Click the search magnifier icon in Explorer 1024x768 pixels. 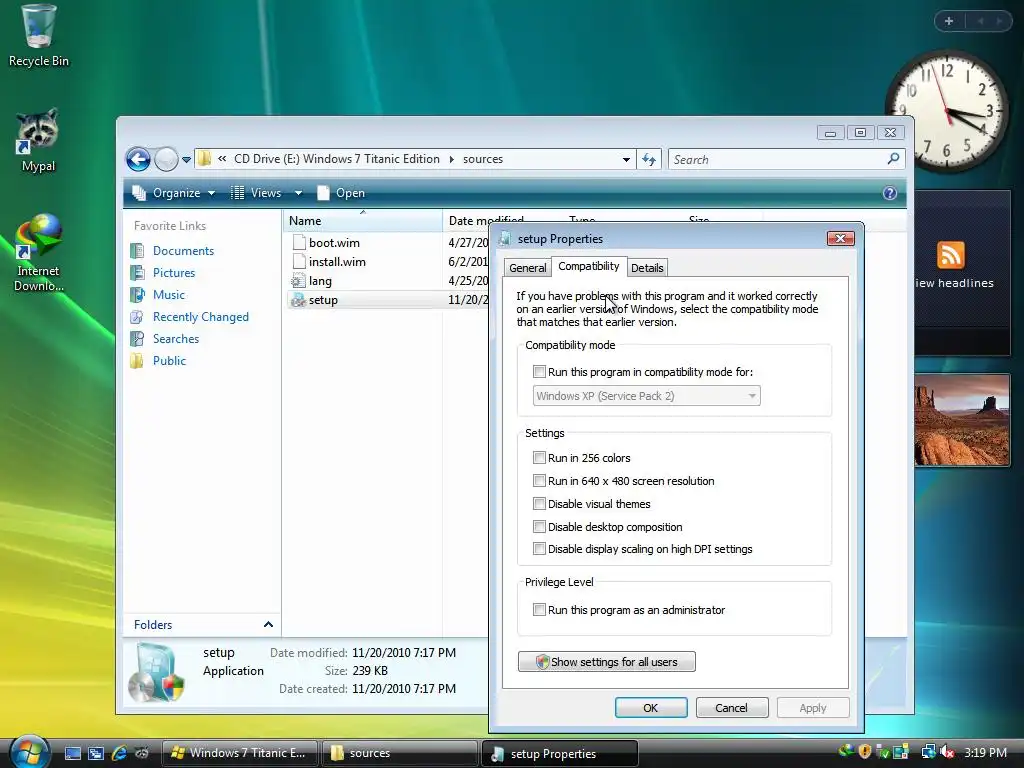coord(893,159)
